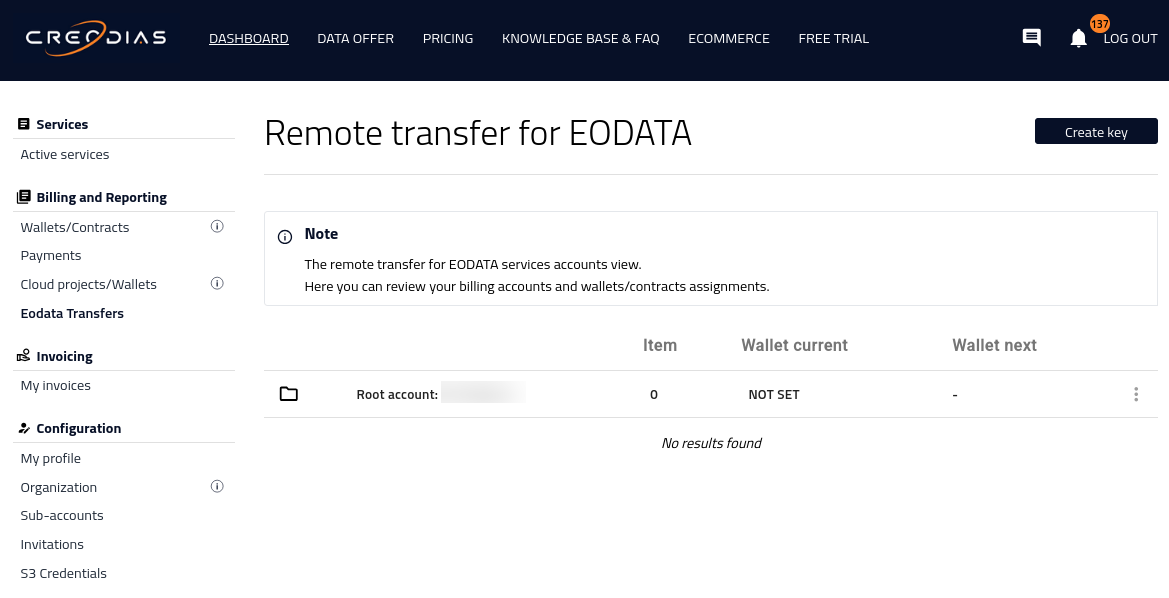
Task: Open Active services in sidebar
Action: [x=65, y=154]
